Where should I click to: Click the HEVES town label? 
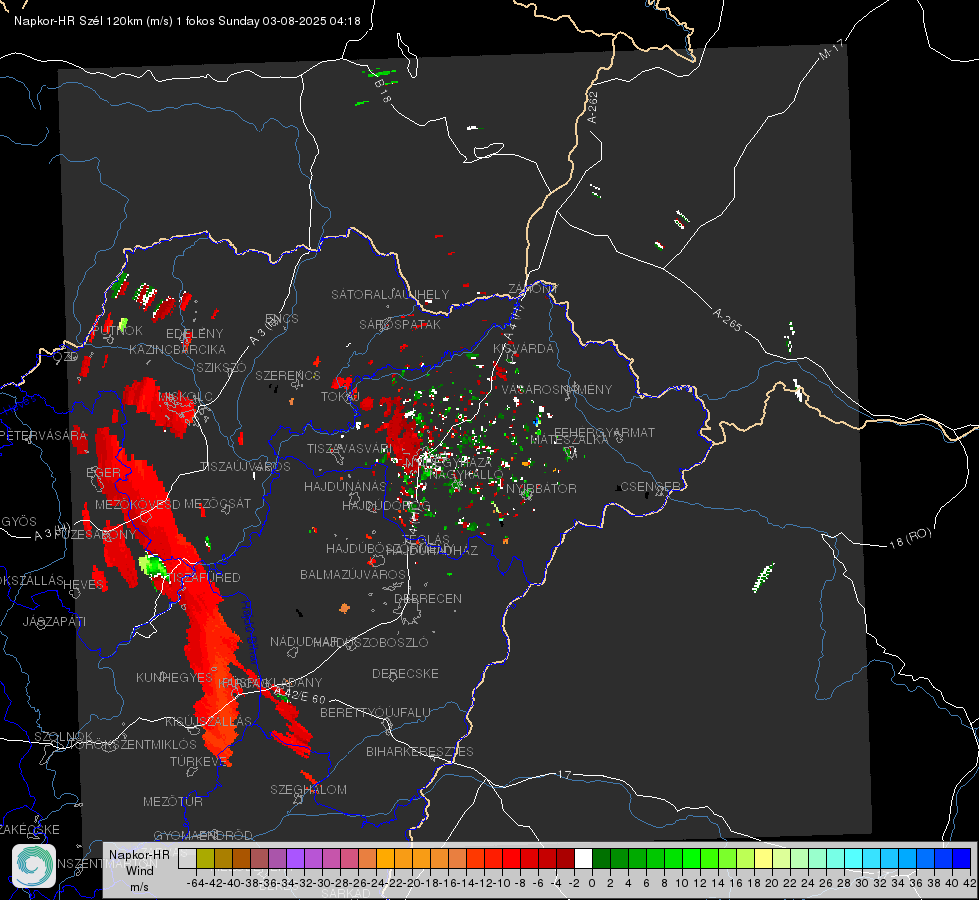click(x=83, y=584)
